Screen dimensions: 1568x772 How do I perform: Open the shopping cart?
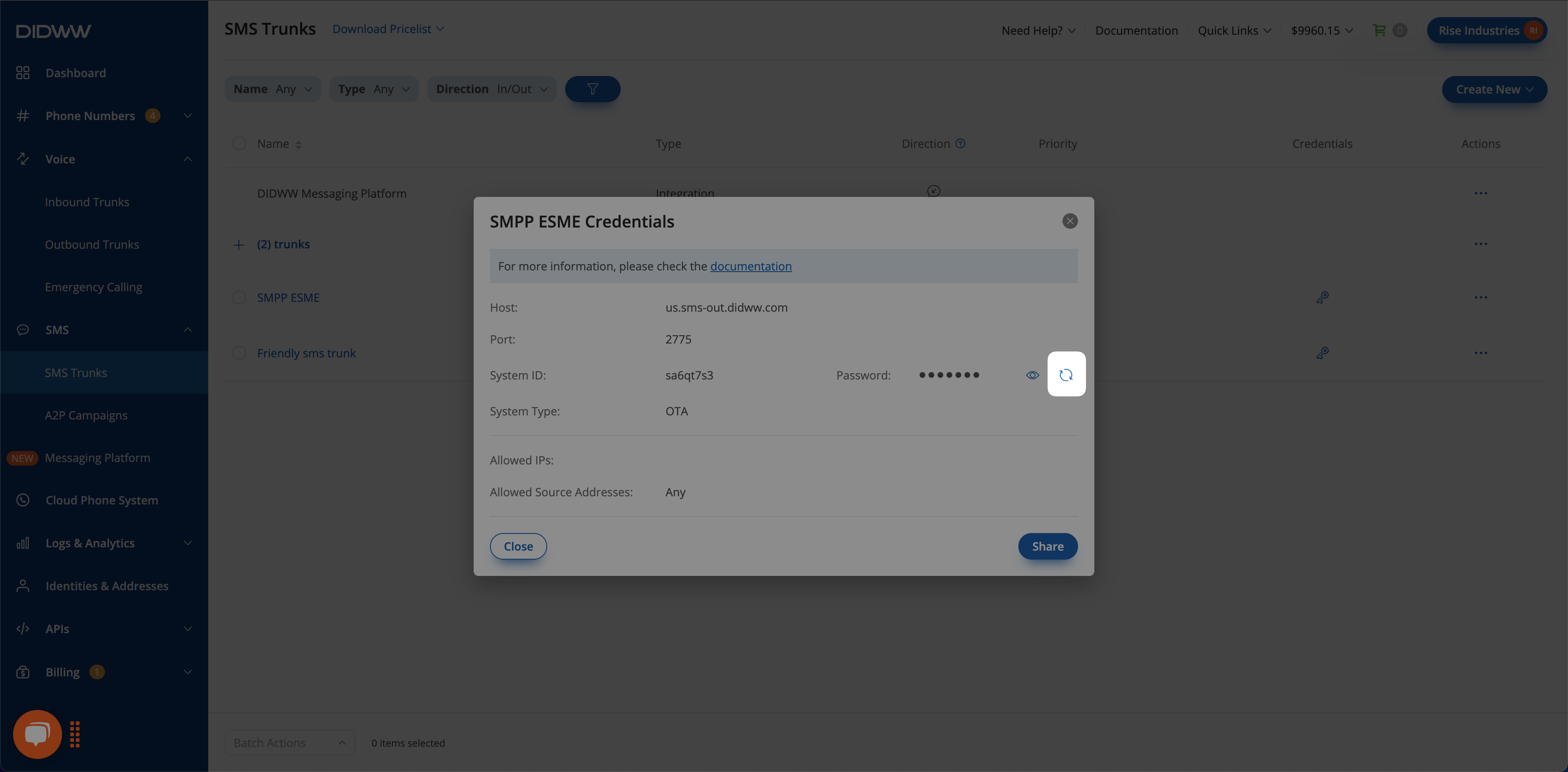[1379, 30]
